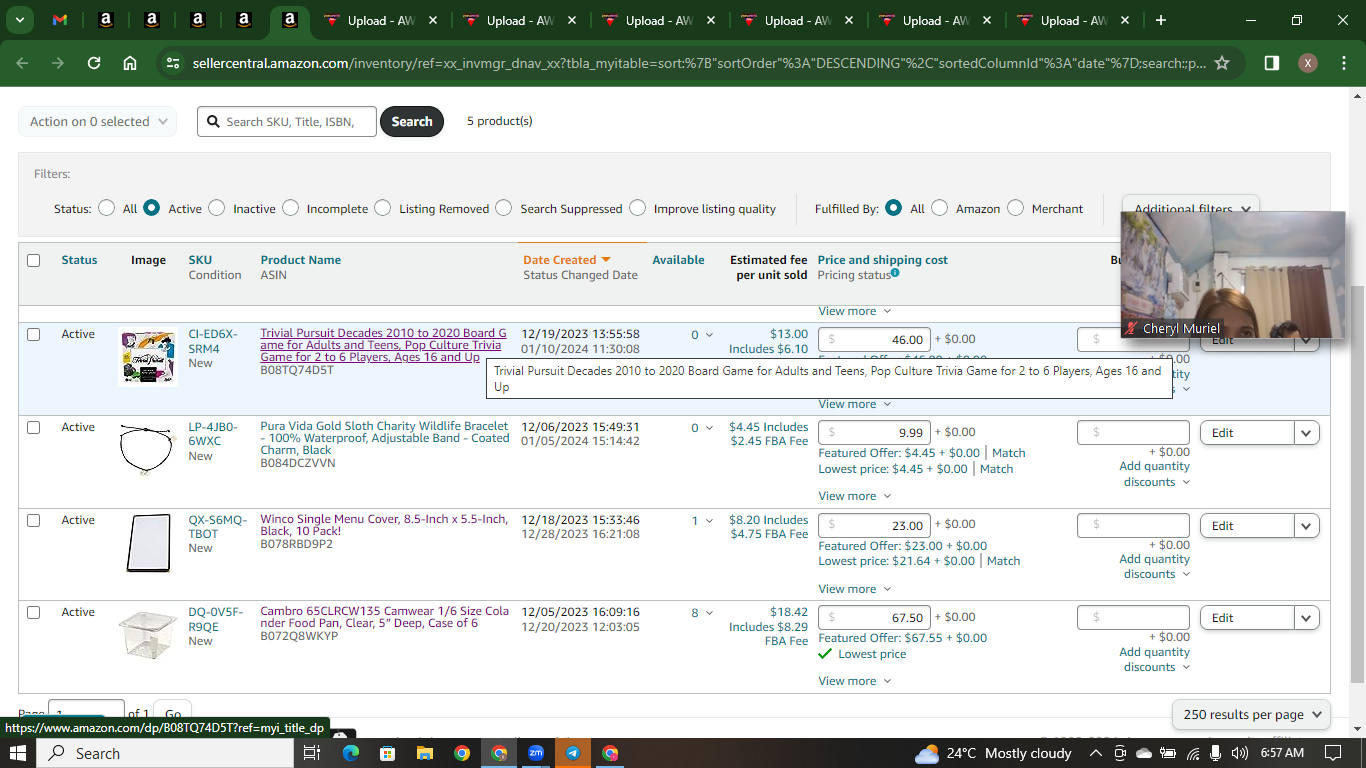Open Edit dropdown arrow for Cambro row
The height and width of the screenshot is (768, 1366).
[1307, 618]
